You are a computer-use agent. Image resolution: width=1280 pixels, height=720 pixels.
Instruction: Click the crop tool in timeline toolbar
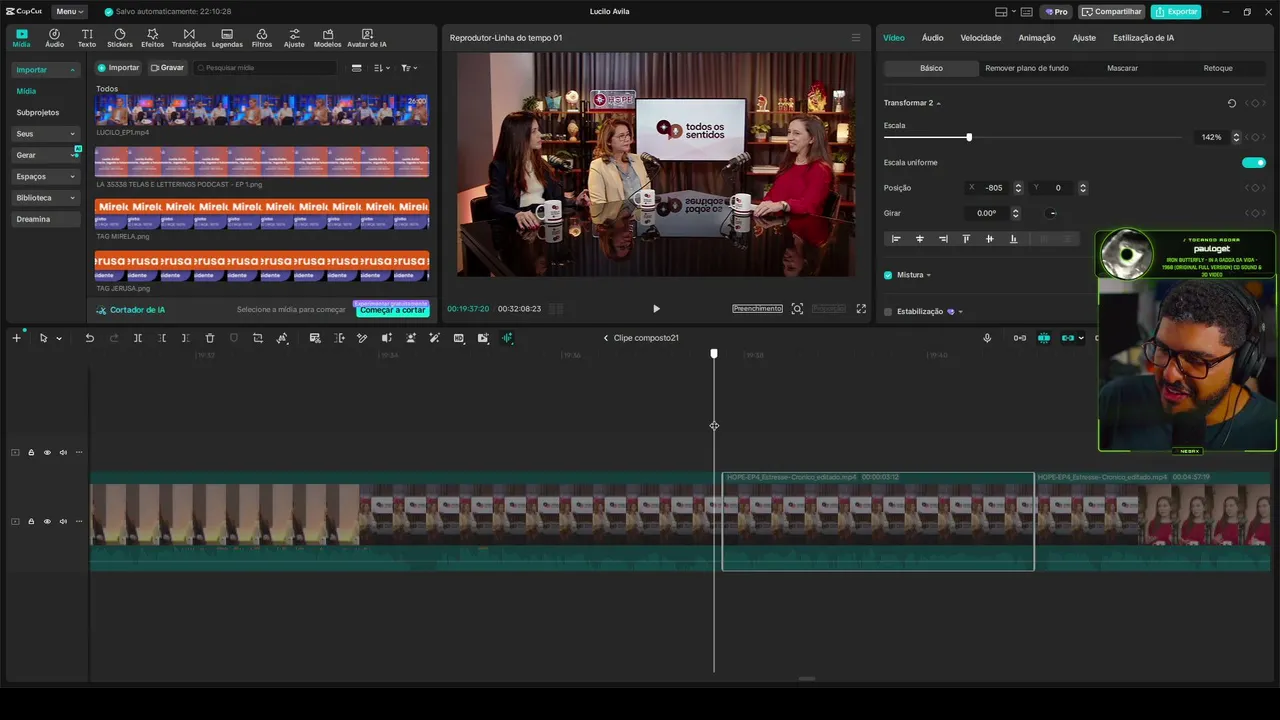click(258, 338)
